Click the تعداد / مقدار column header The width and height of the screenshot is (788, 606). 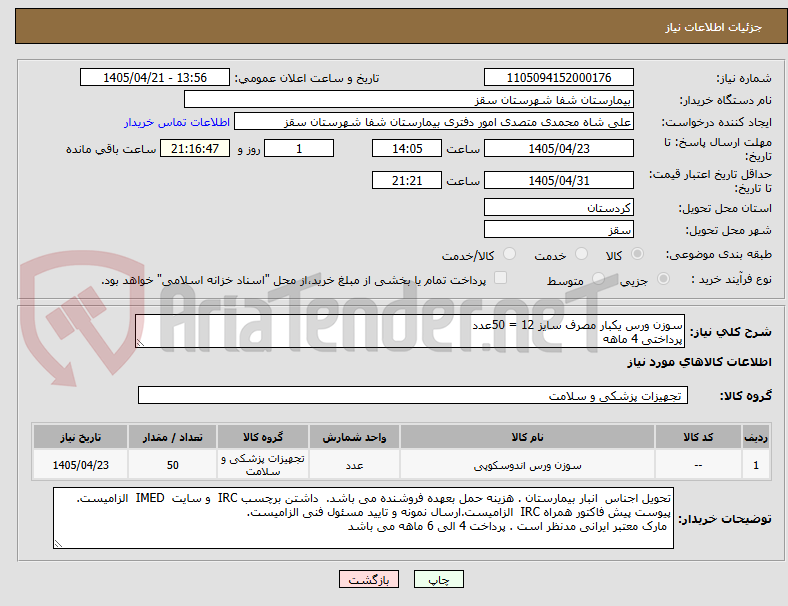pos(172,437)
